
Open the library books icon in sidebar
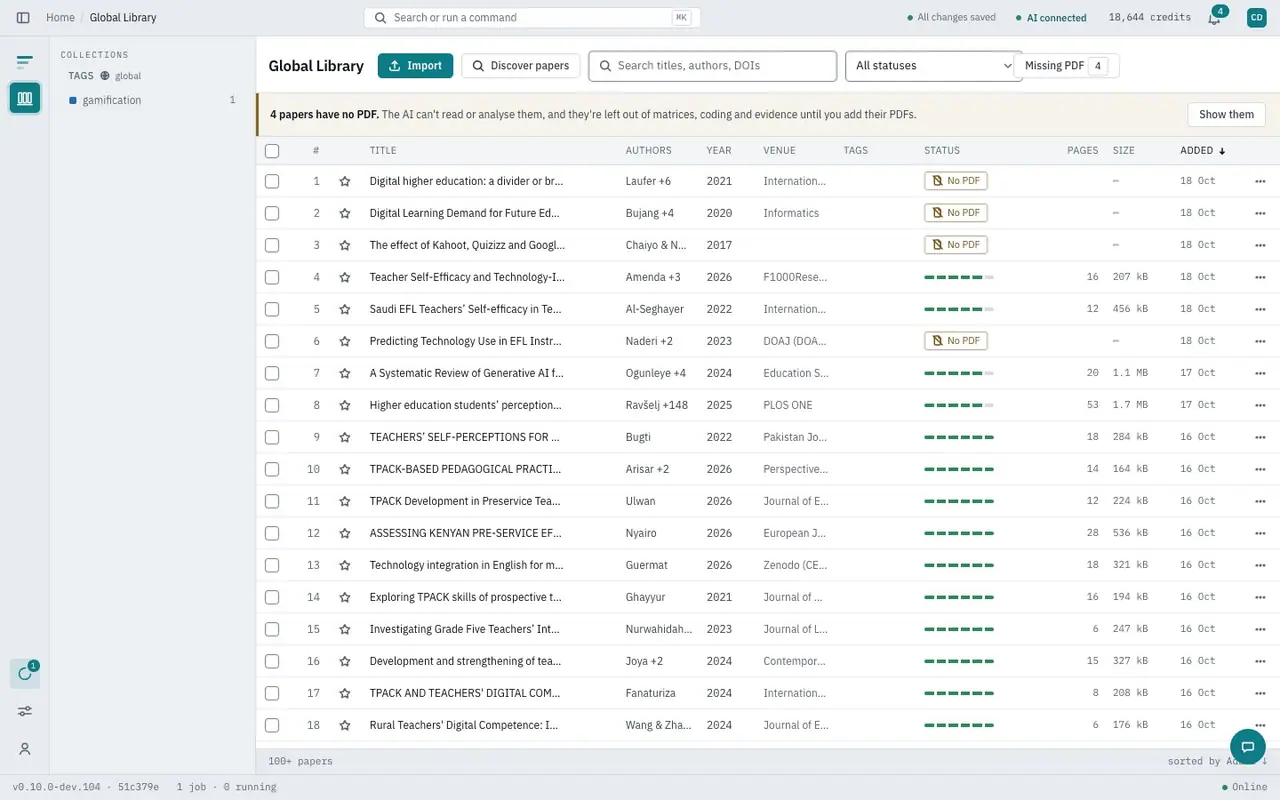tap(25, 98)
